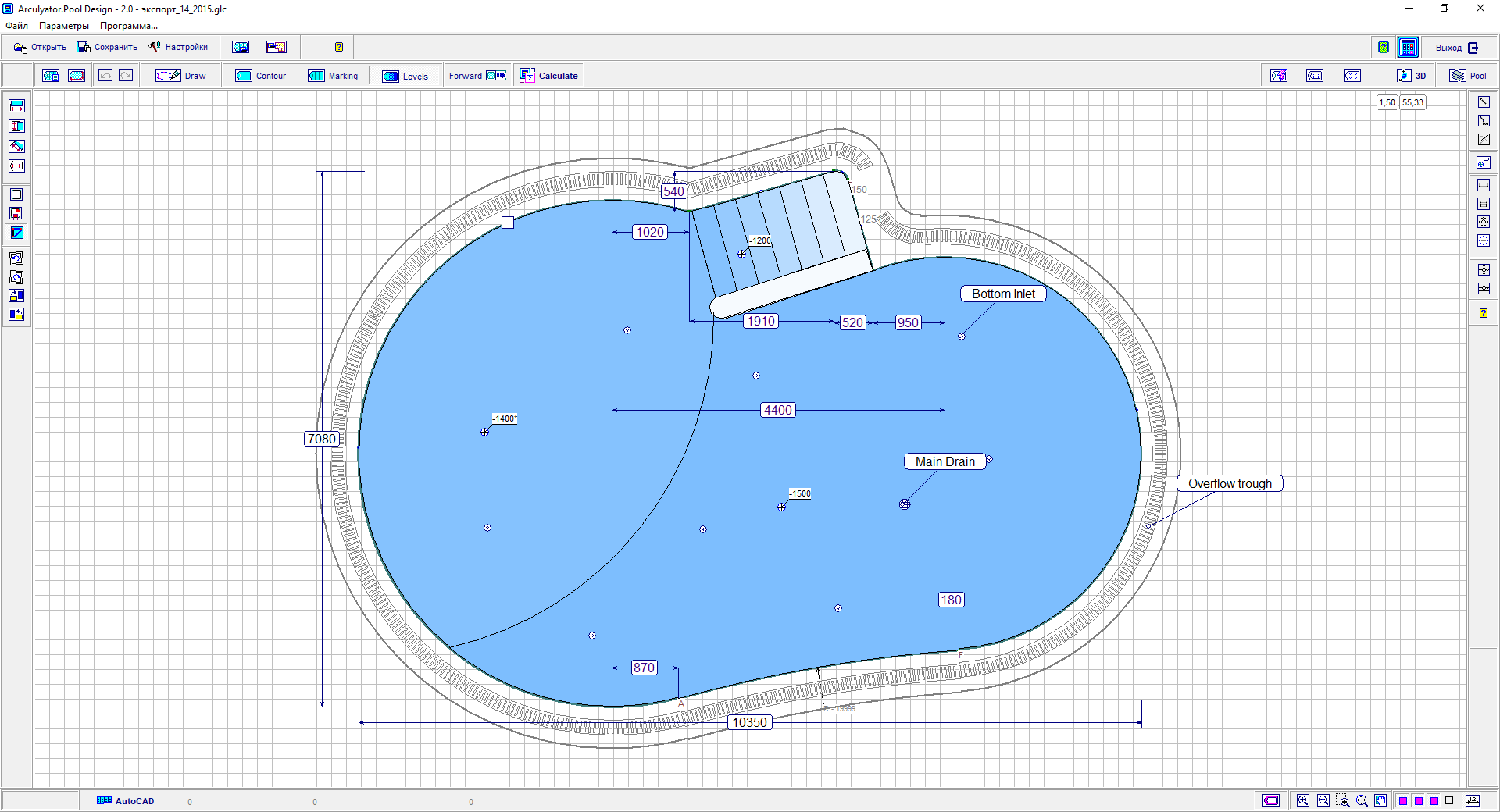This screenshot has height=812, width=1500.
Task: Click the Forward button
Action: point(477,76)
